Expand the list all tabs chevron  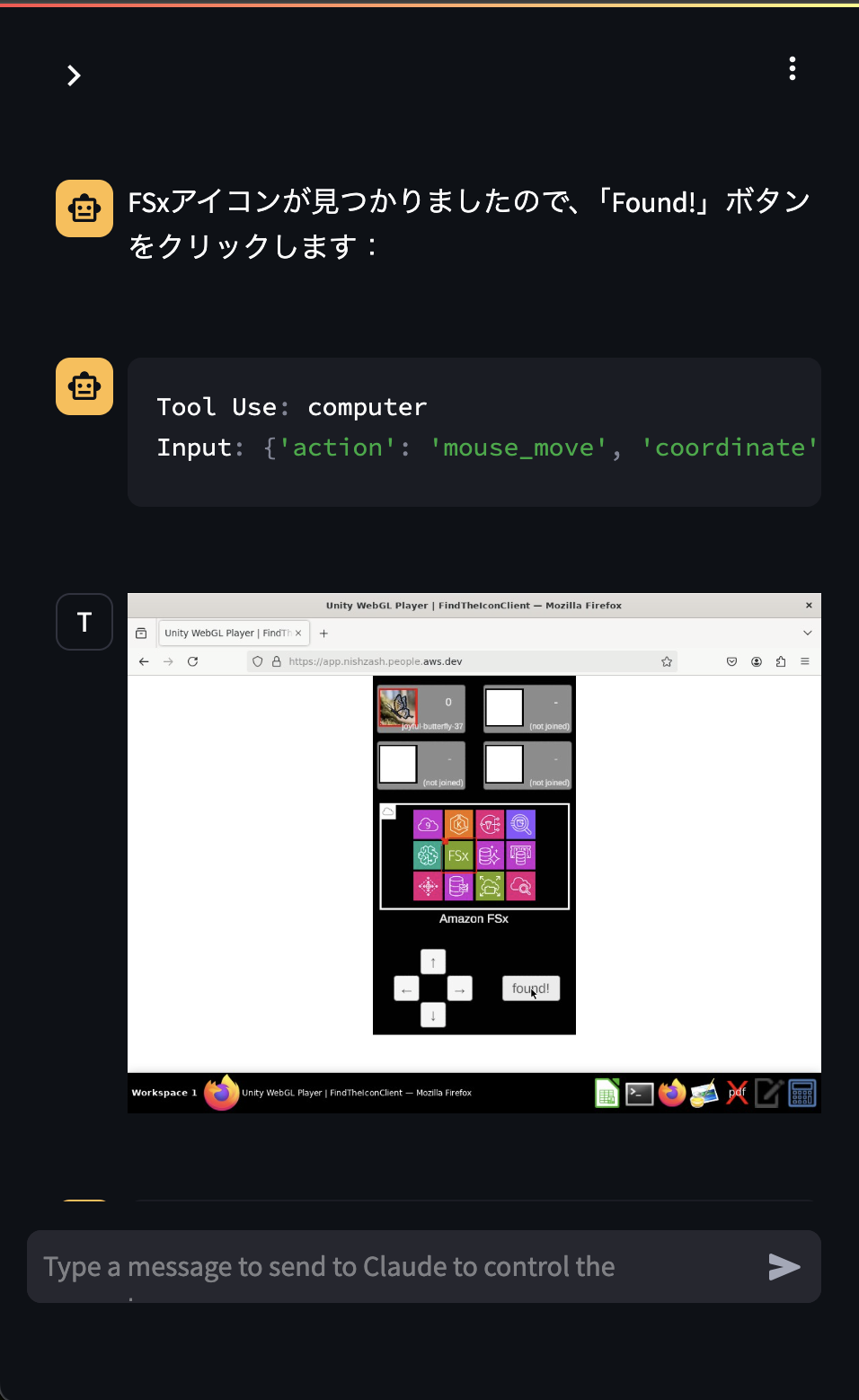[x=807, y=633]
